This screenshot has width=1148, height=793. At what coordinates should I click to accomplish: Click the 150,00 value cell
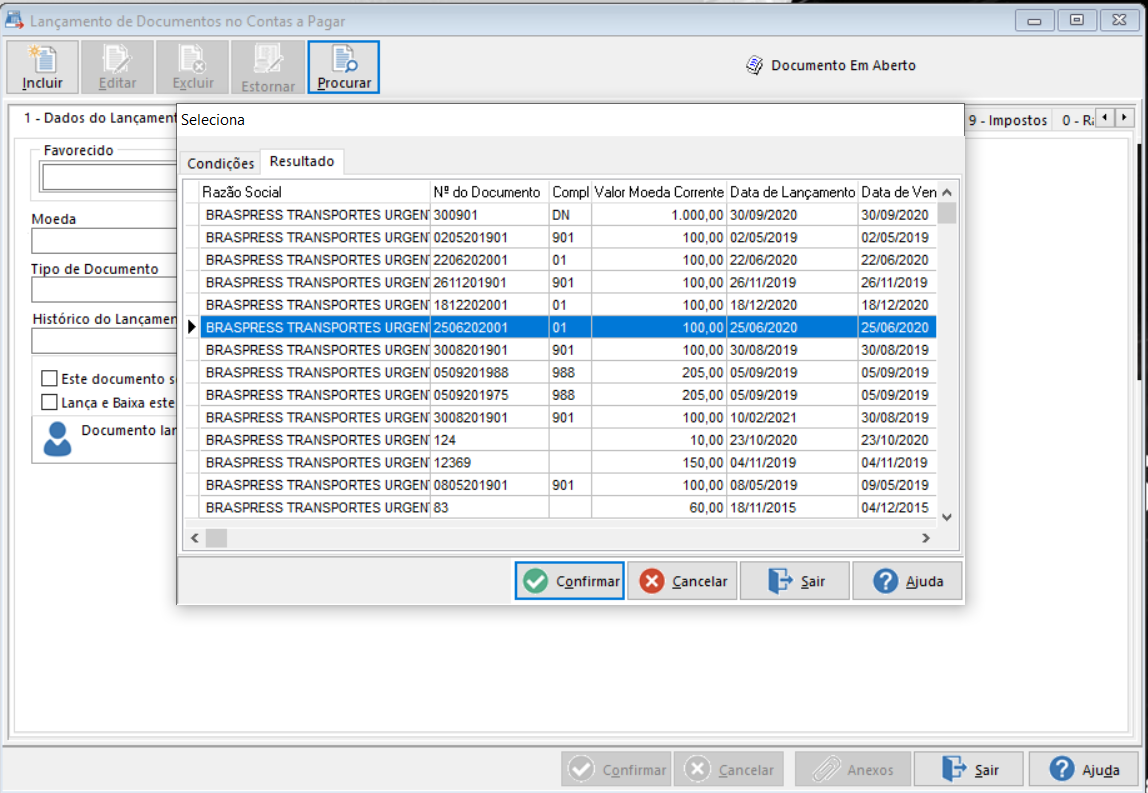[659, 463]
